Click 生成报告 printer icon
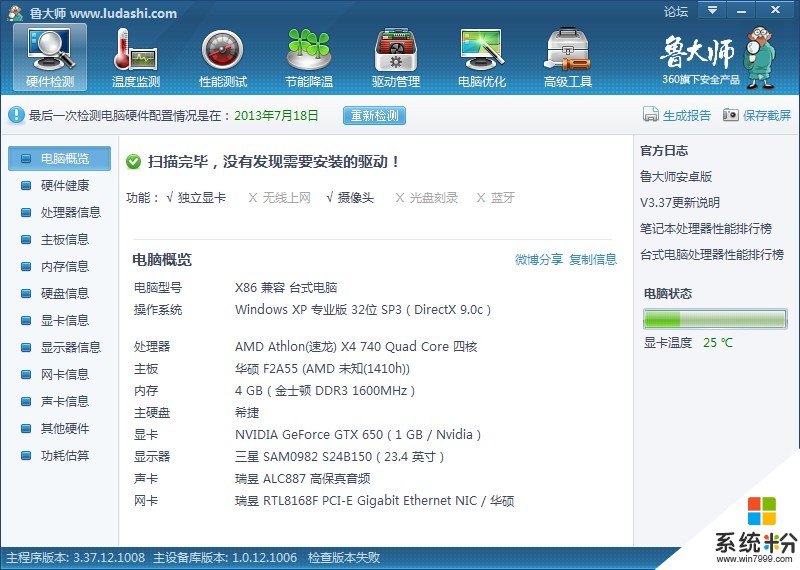Image resolution: width=800 pixels, height=570 pixels. (x=650, y=115)
